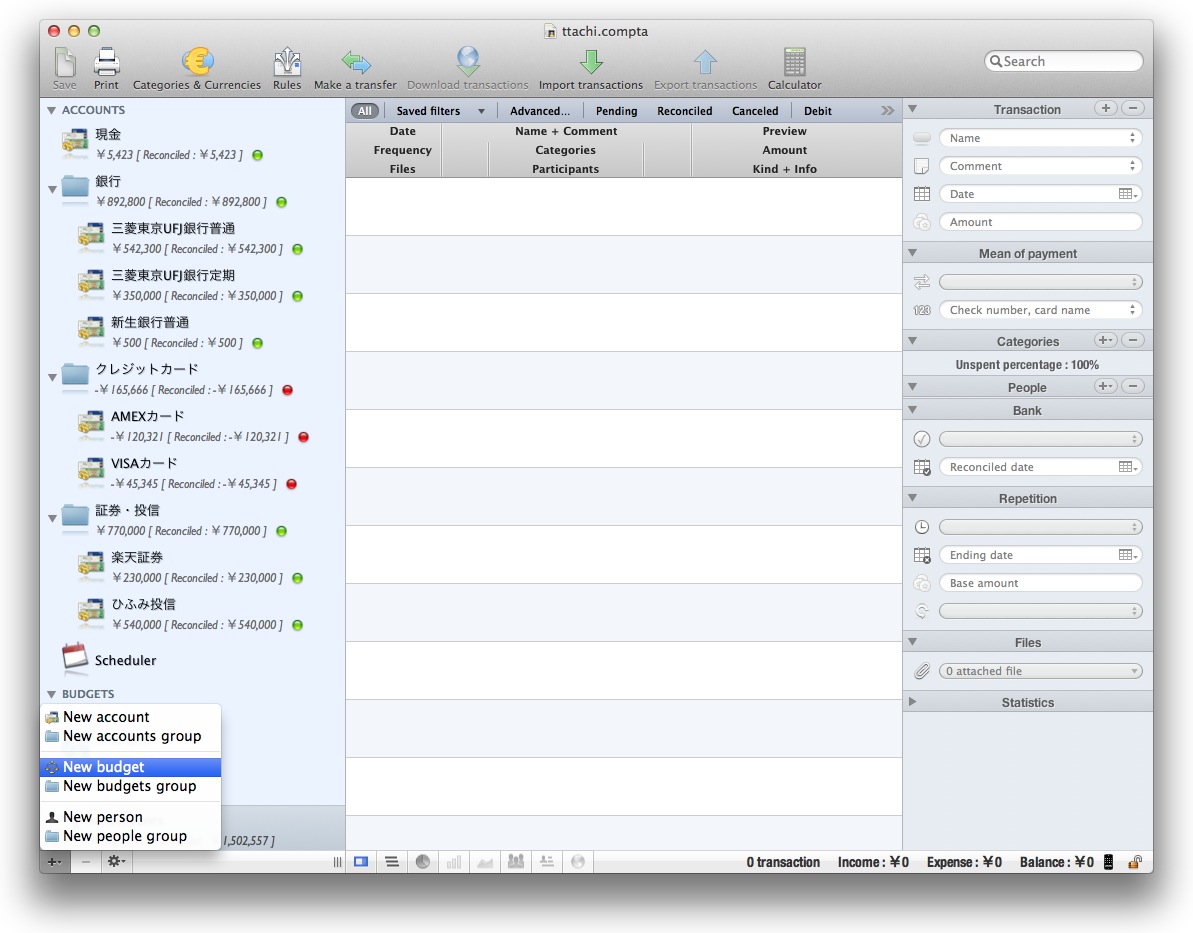
Task: Click the Rules toolbar icon
Action: (x=287, y=68)
